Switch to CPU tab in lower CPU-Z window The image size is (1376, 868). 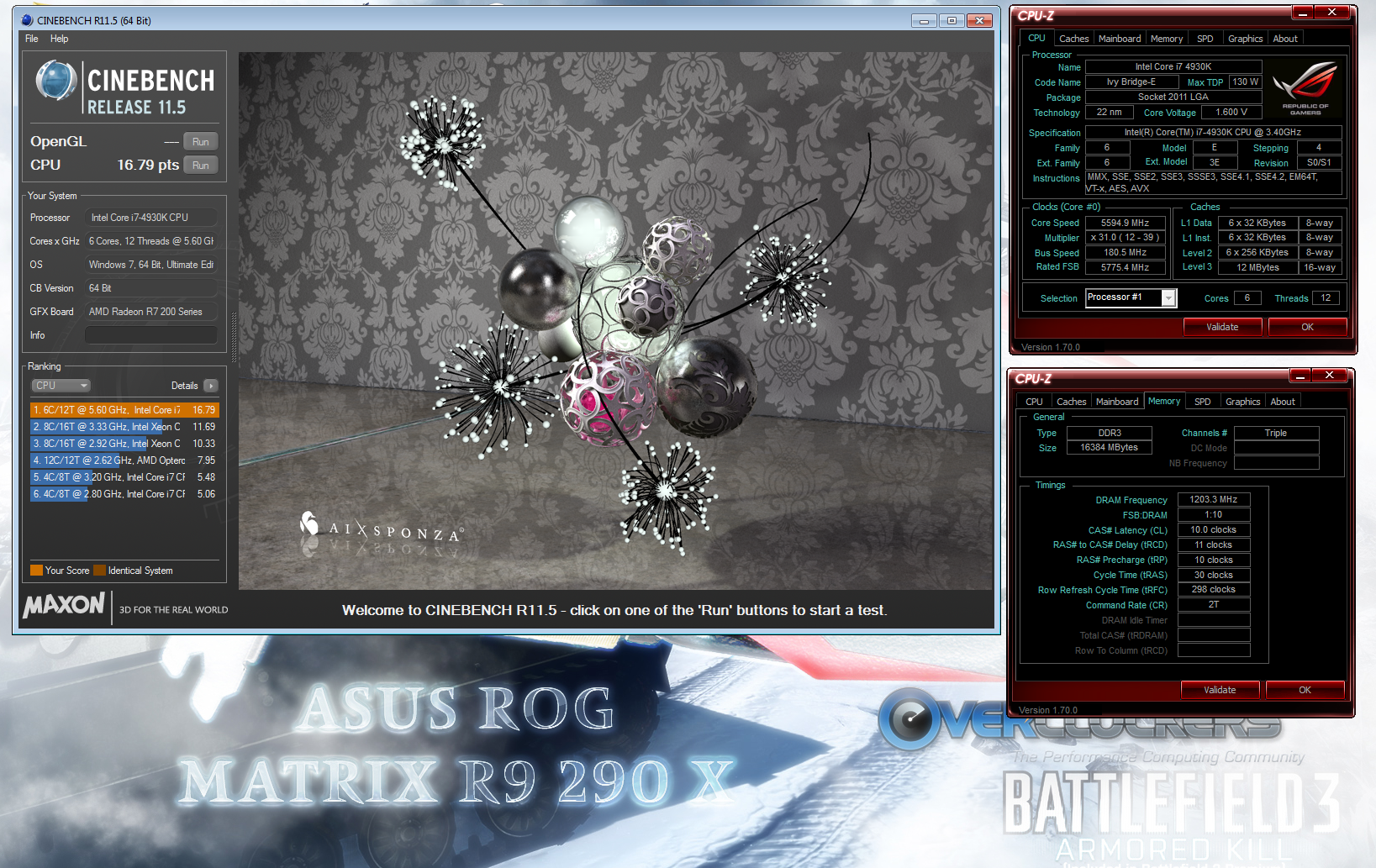tap(1034, 402)
